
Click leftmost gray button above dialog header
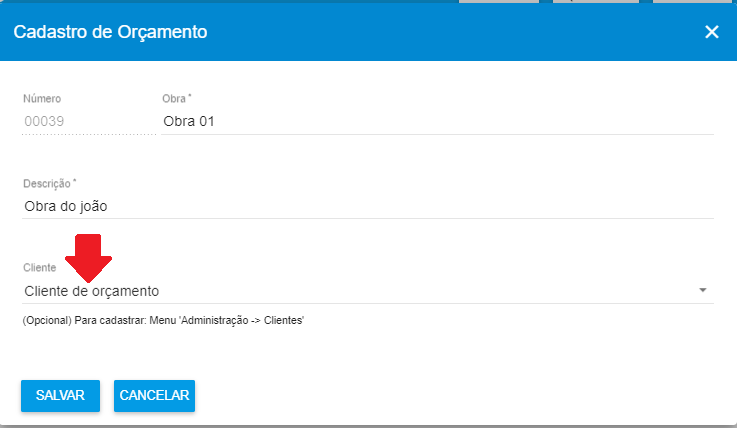click(x=499, y=1)
